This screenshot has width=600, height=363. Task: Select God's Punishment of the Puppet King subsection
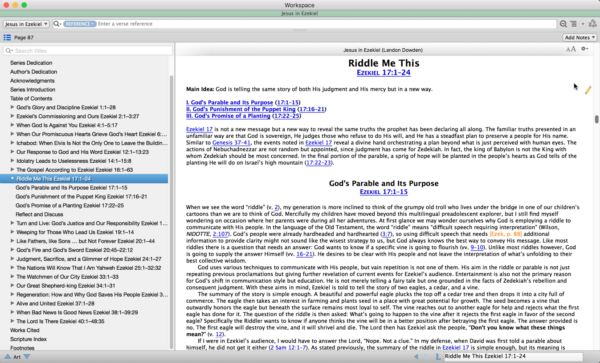tap(81, 196)
